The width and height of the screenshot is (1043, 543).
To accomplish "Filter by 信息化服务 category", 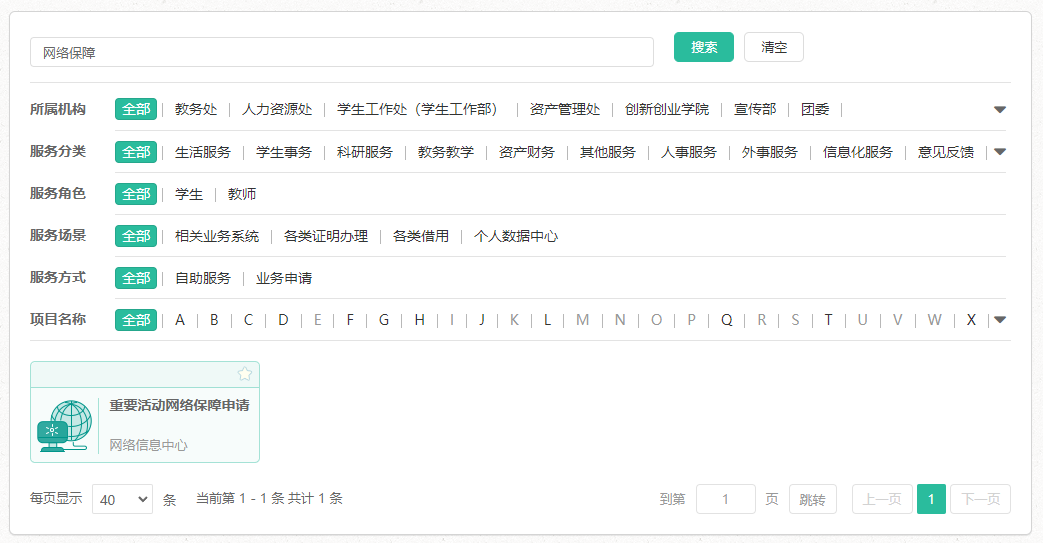I will (857, 152).
